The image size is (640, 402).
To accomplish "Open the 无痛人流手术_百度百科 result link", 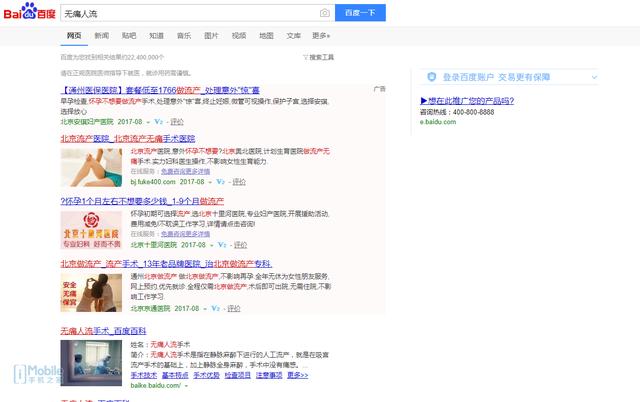I will (104, 328).
